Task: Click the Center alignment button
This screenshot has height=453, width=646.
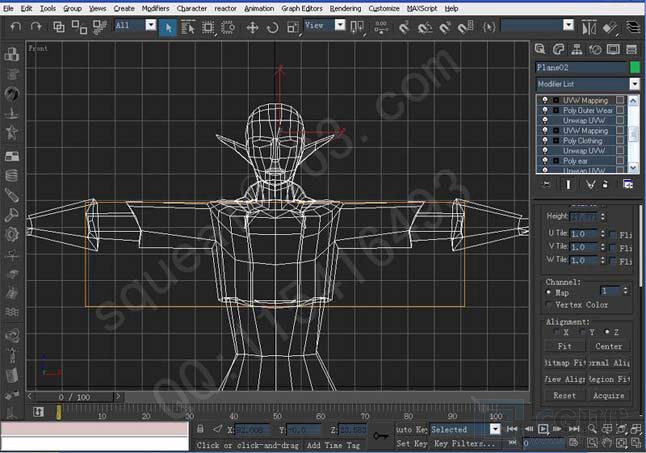Action: (x=609, y=346)
